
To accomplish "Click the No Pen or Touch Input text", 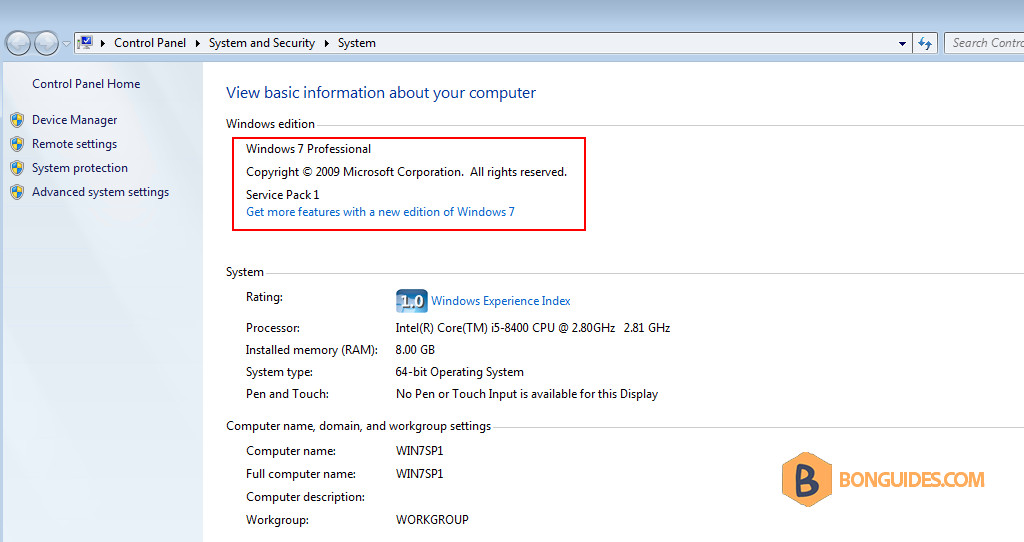I will pos(526,394).
